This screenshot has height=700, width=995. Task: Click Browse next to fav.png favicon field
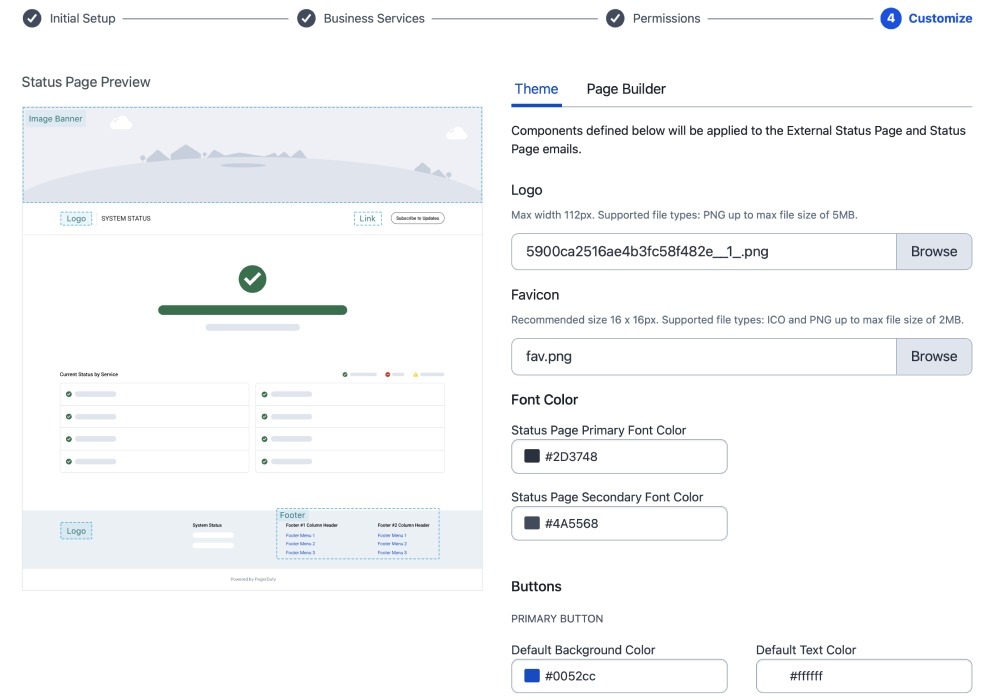point(934,356)
